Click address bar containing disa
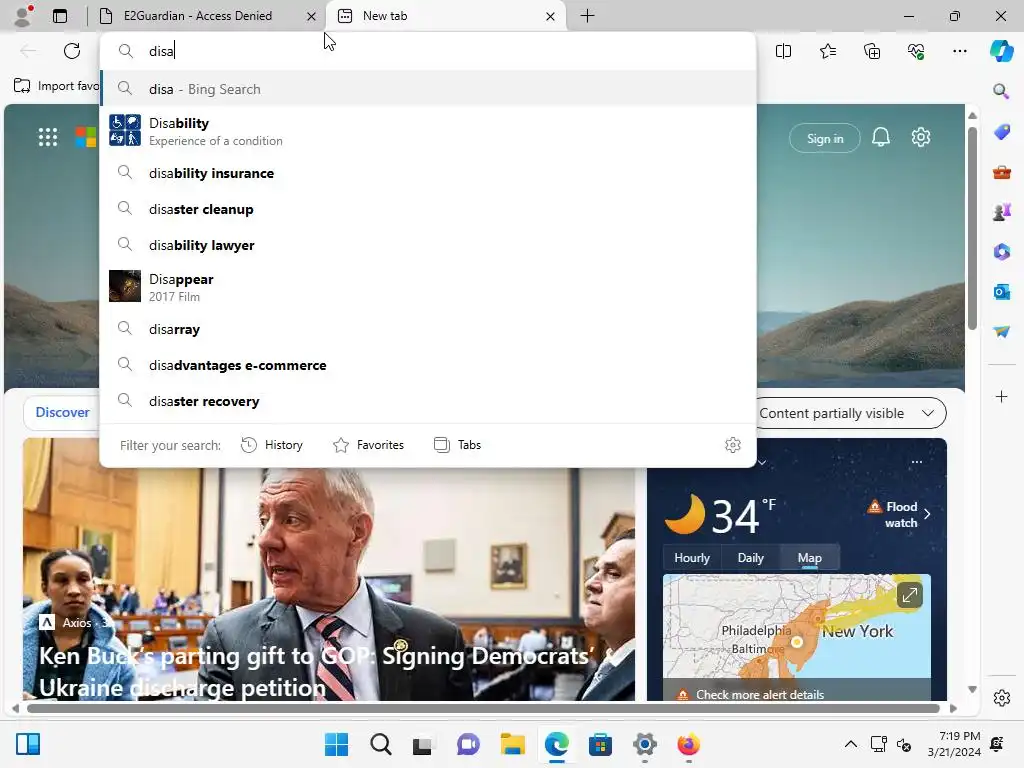Viewport: 1024px width, 768px height. (x=428, y=51)
